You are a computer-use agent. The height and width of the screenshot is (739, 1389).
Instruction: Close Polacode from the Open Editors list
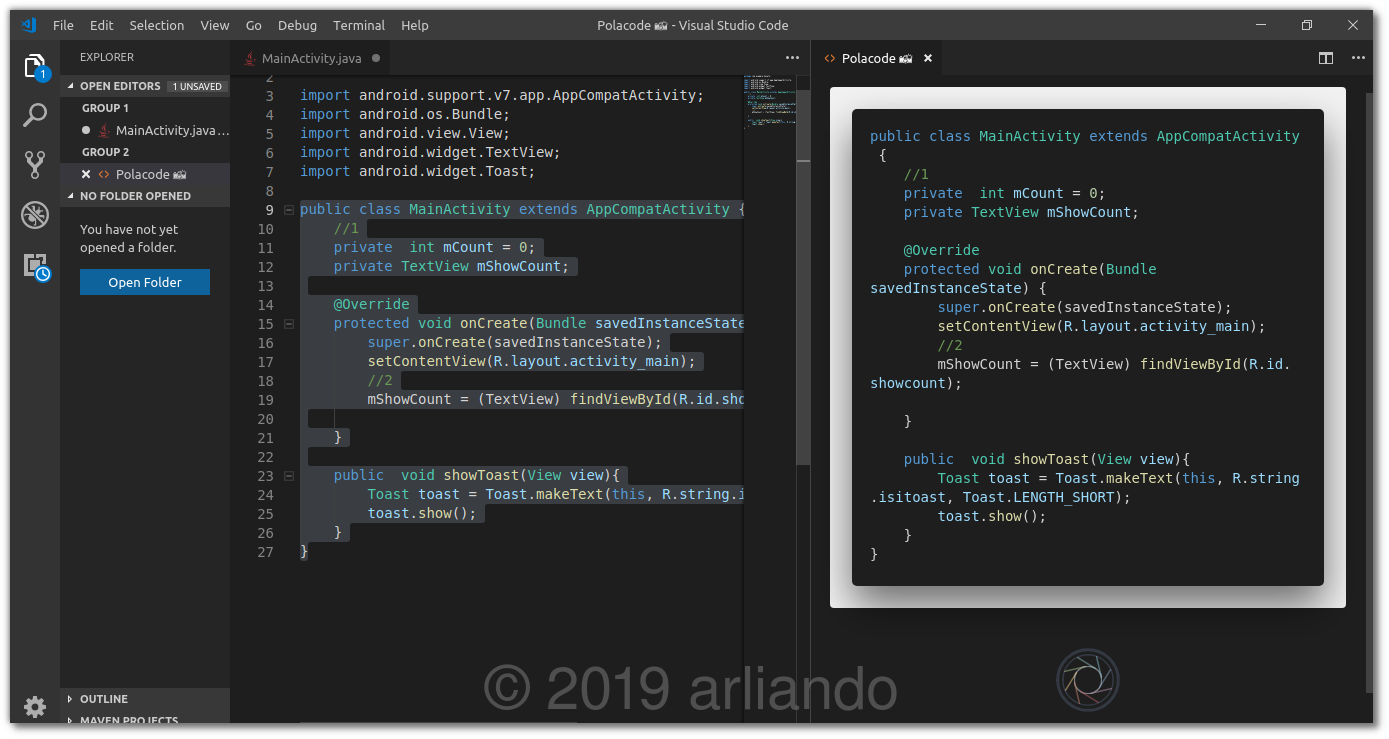point(87,174)
